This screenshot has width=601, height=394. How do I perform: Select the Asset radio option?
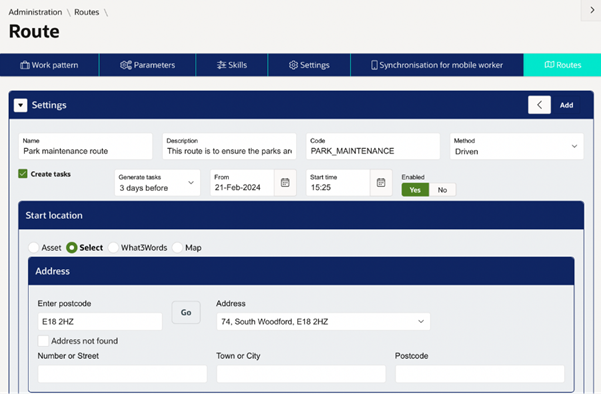pyautogui.click(x=34, y=248)
